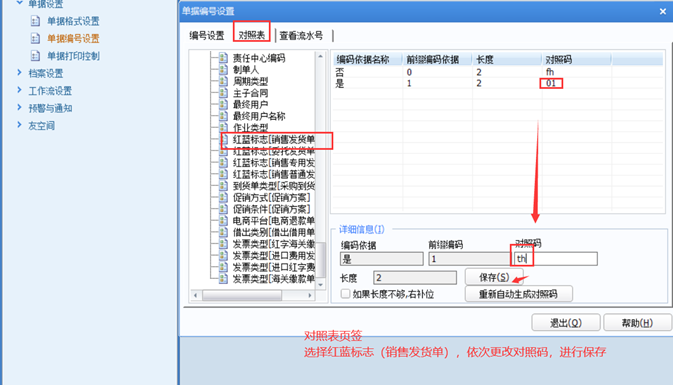Click the tree's vertical scrollbar up arrow
This screenshot has height=385, width=673.
[321, 57]
